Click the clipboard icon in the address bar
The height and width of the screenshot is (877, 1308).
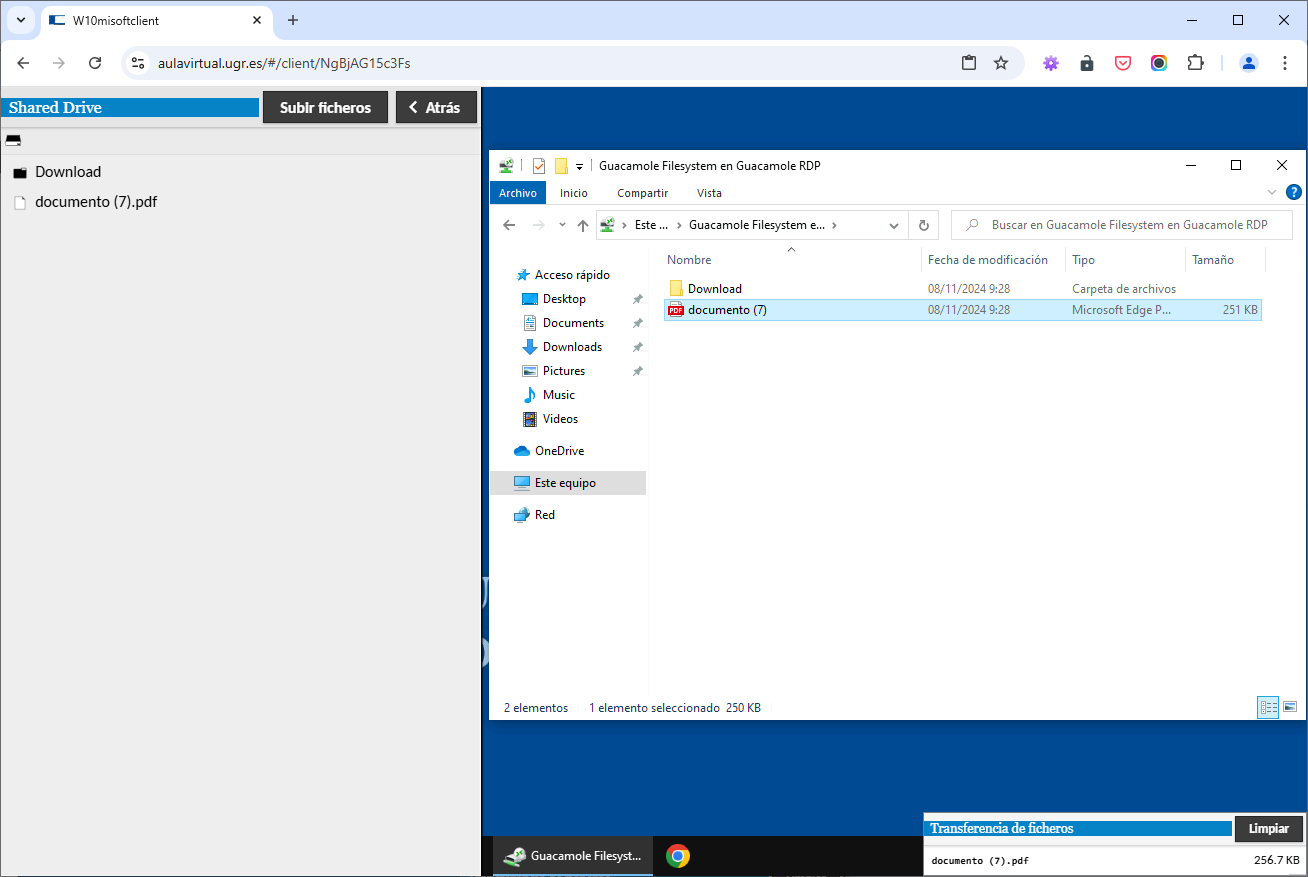(969, 63)
